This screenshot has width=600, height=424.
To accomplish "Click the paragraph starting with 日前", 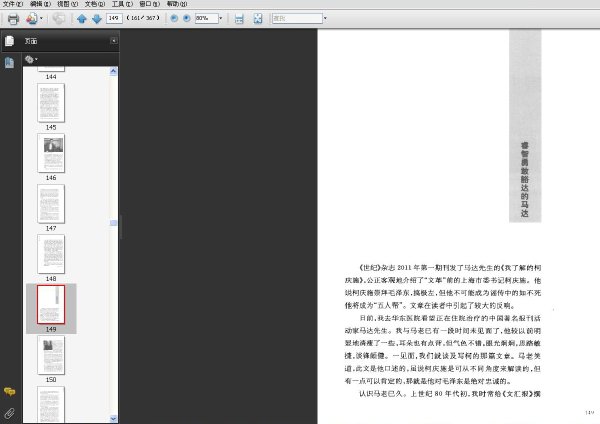I will point(443,349).
